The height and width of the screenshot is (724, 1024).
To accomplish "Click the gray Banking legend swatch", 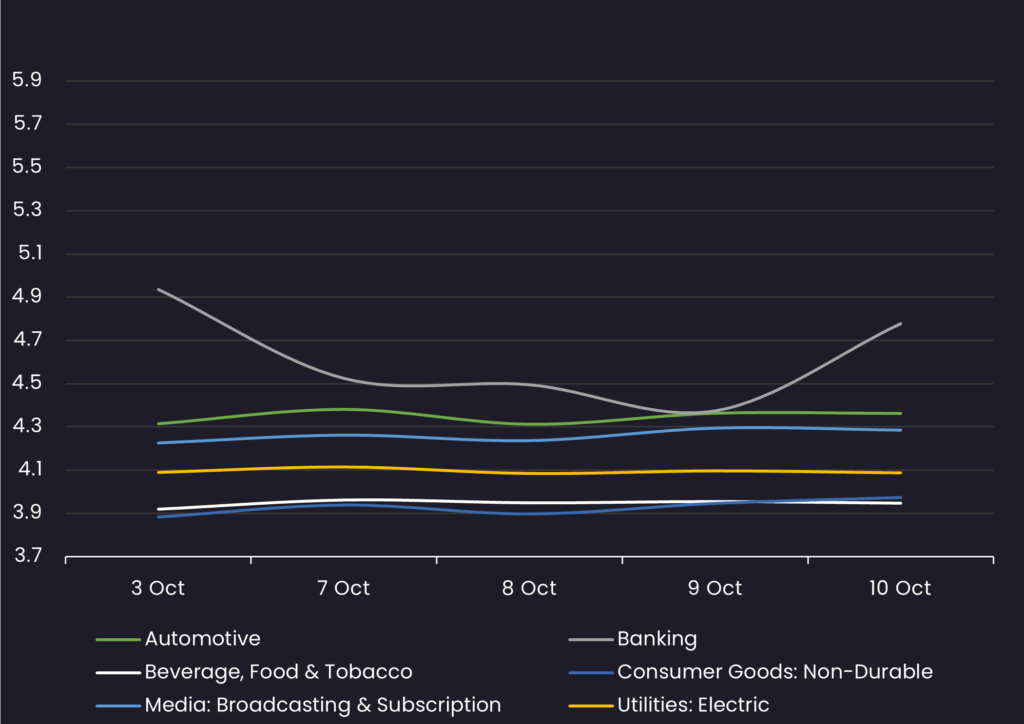I will (590, 639).
